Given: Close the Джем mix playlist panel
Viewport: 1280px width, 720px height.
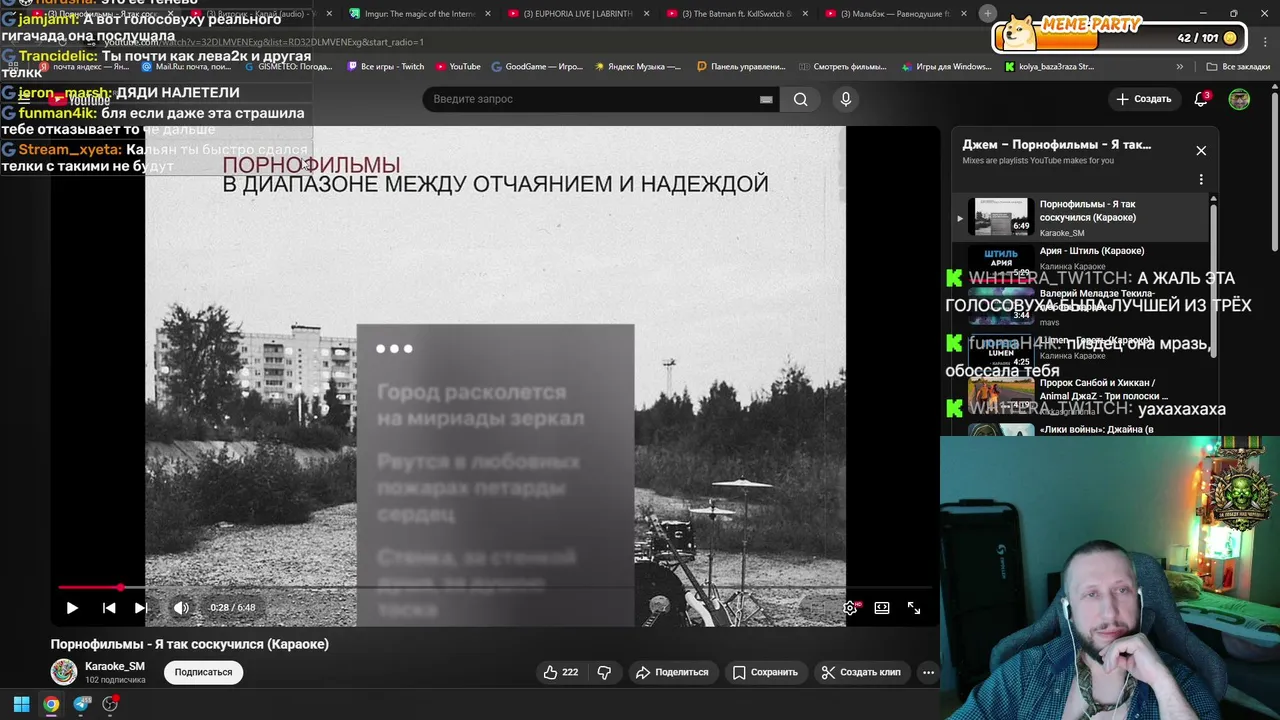Looking at the screenshot, I should click(1201, 150).
